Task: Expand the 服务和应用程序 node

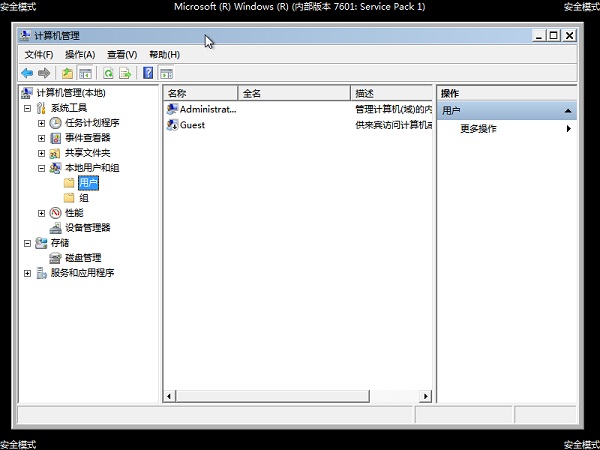Action: [x=27, y=273]
